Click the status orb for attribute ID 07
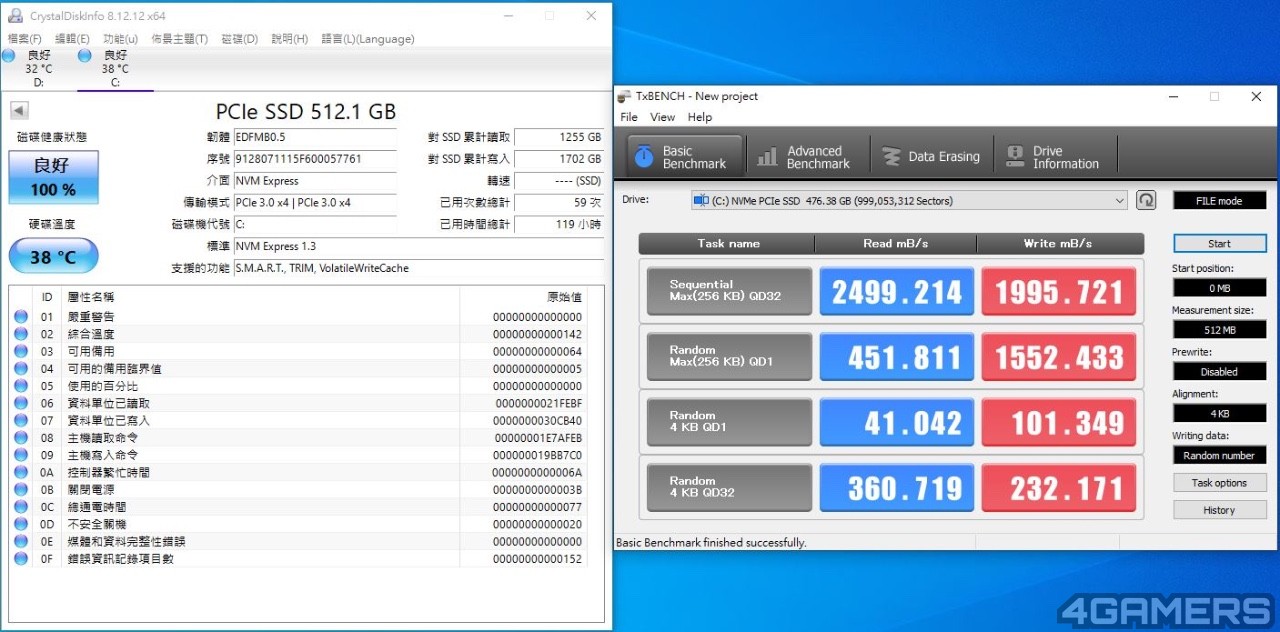 [x=21, y=421]
